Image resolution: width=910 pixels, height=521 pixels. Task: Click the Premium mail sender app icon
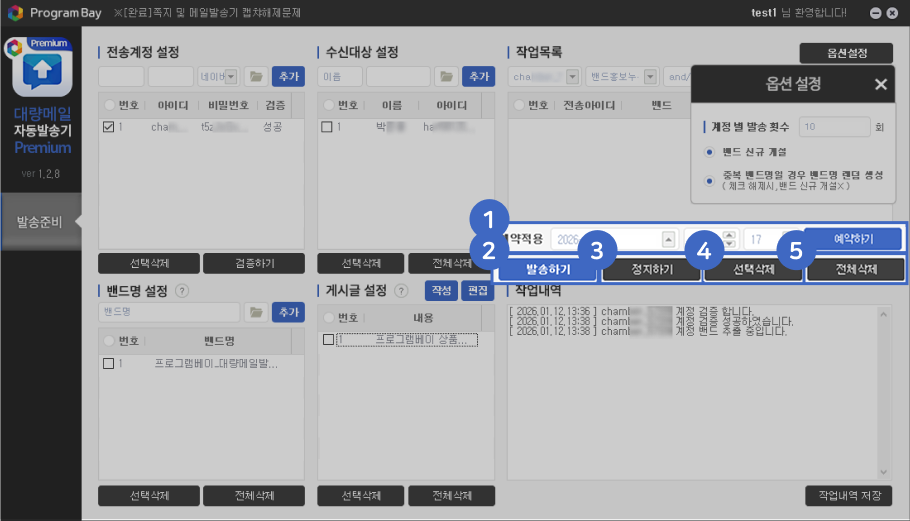(x=41, y=69)
